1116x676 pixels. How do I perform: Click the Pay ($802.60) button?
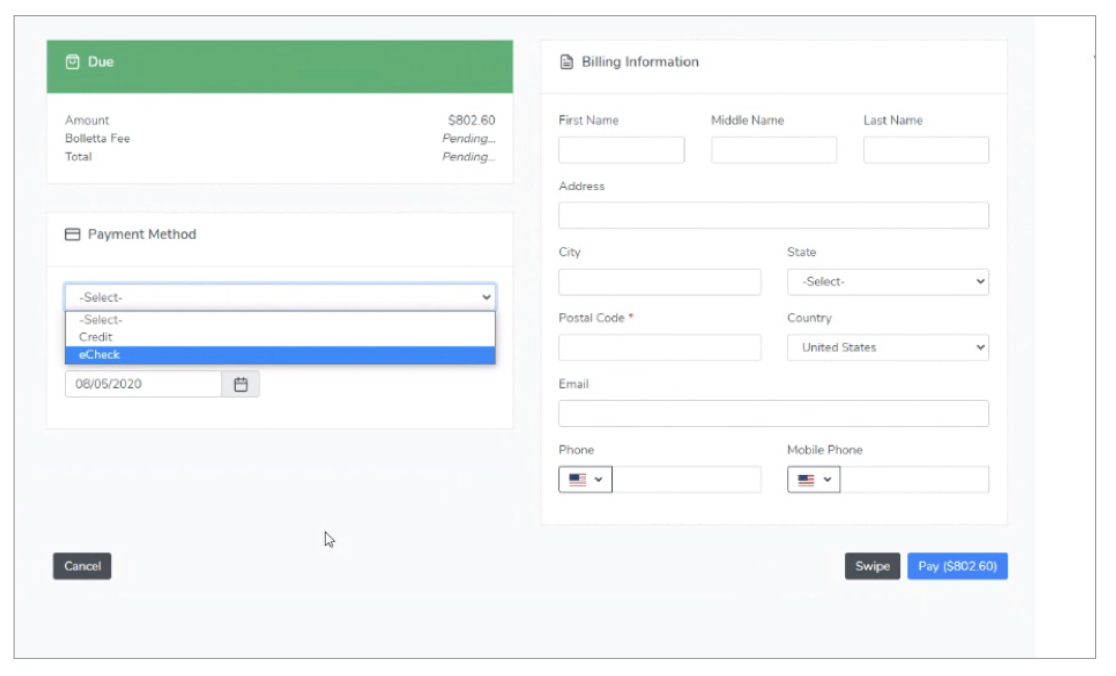957,566
